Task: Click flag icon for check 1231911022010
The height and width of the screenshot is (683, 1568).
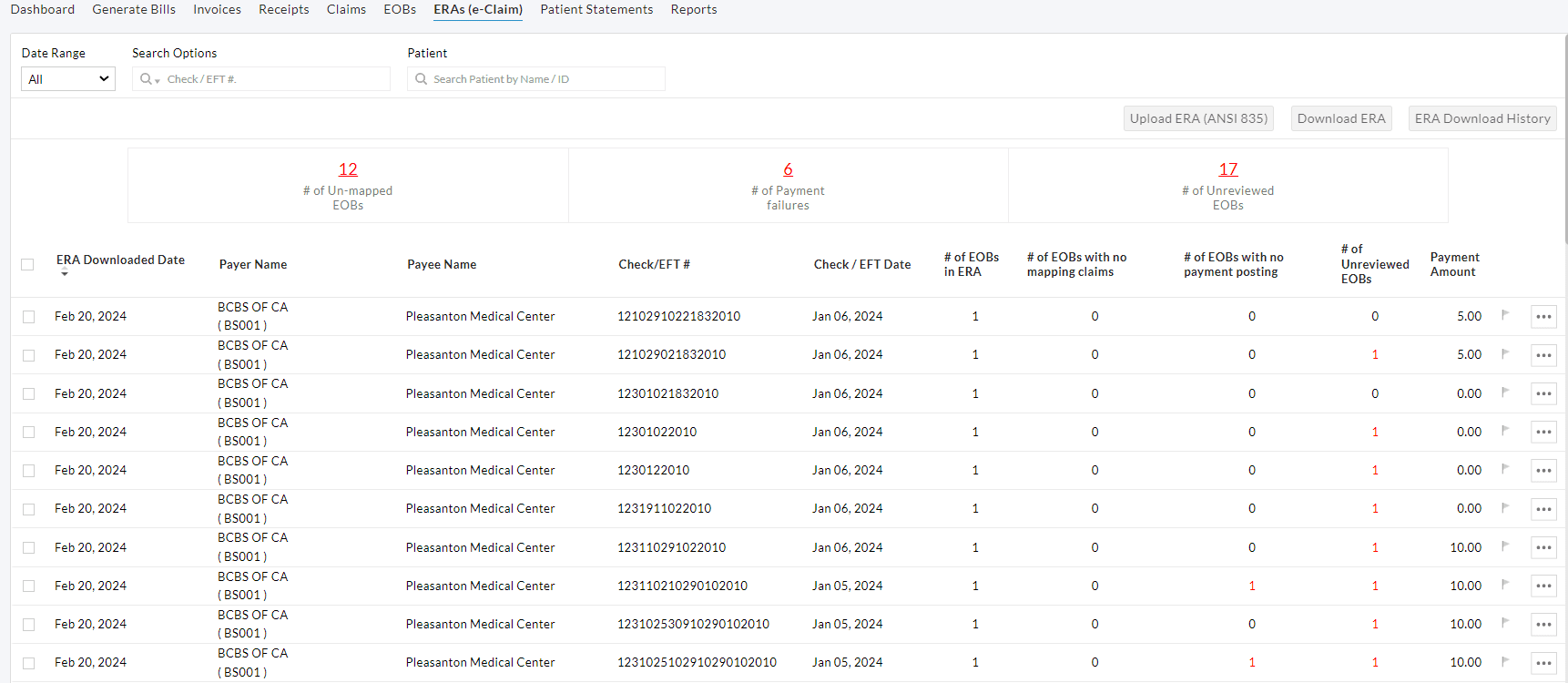Action: (1505, 507)
